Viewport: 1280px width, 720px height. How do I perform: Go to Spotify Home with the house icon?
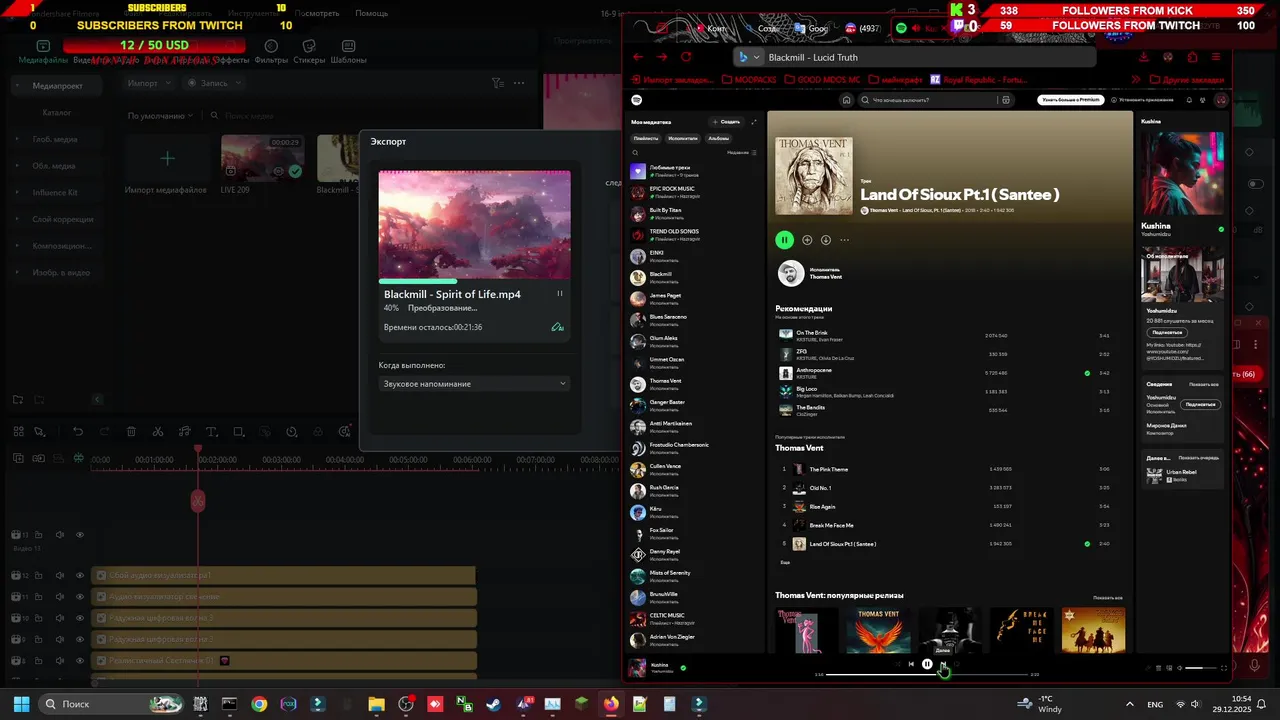[x=846, y=100]
